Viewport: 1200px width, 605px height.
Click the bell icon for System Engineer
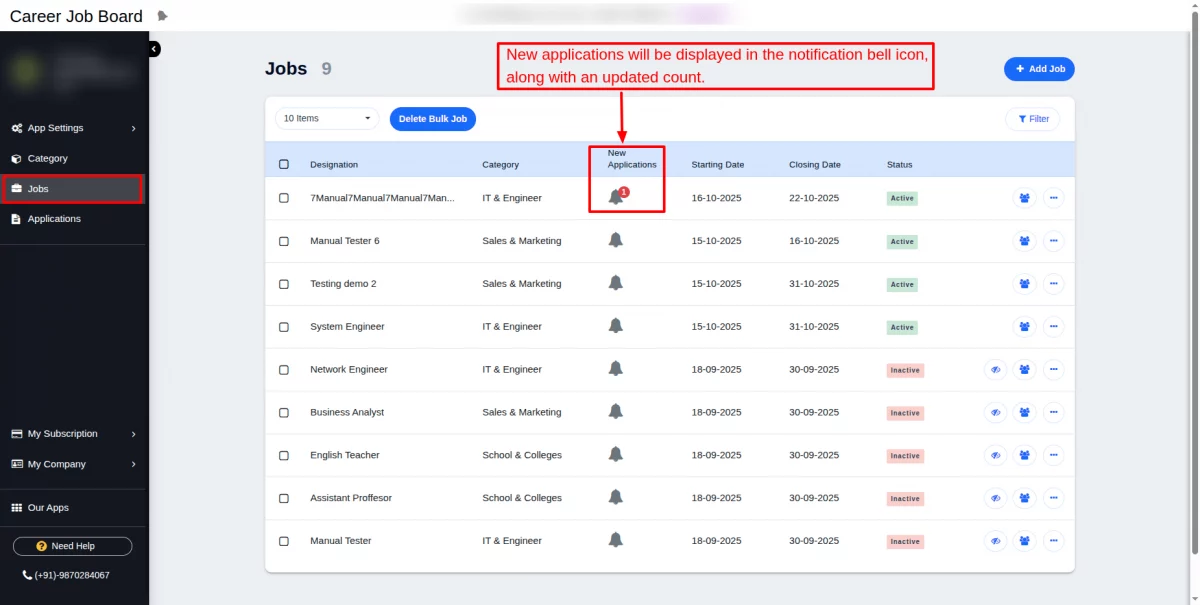click(x=616, y=326)
